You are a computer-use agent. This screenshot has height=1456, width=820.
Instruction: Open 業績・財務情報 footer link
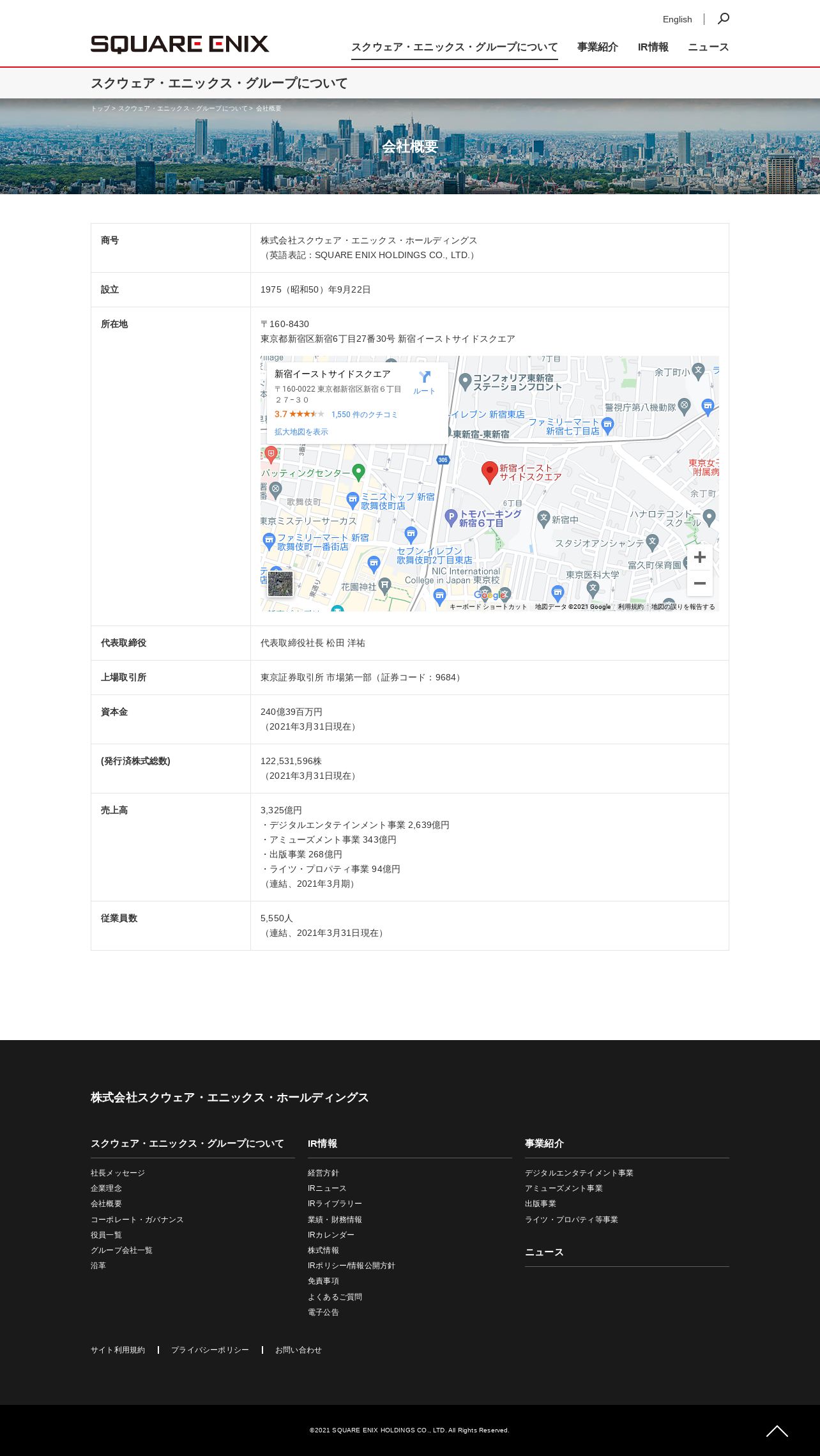pos(335,1220)
